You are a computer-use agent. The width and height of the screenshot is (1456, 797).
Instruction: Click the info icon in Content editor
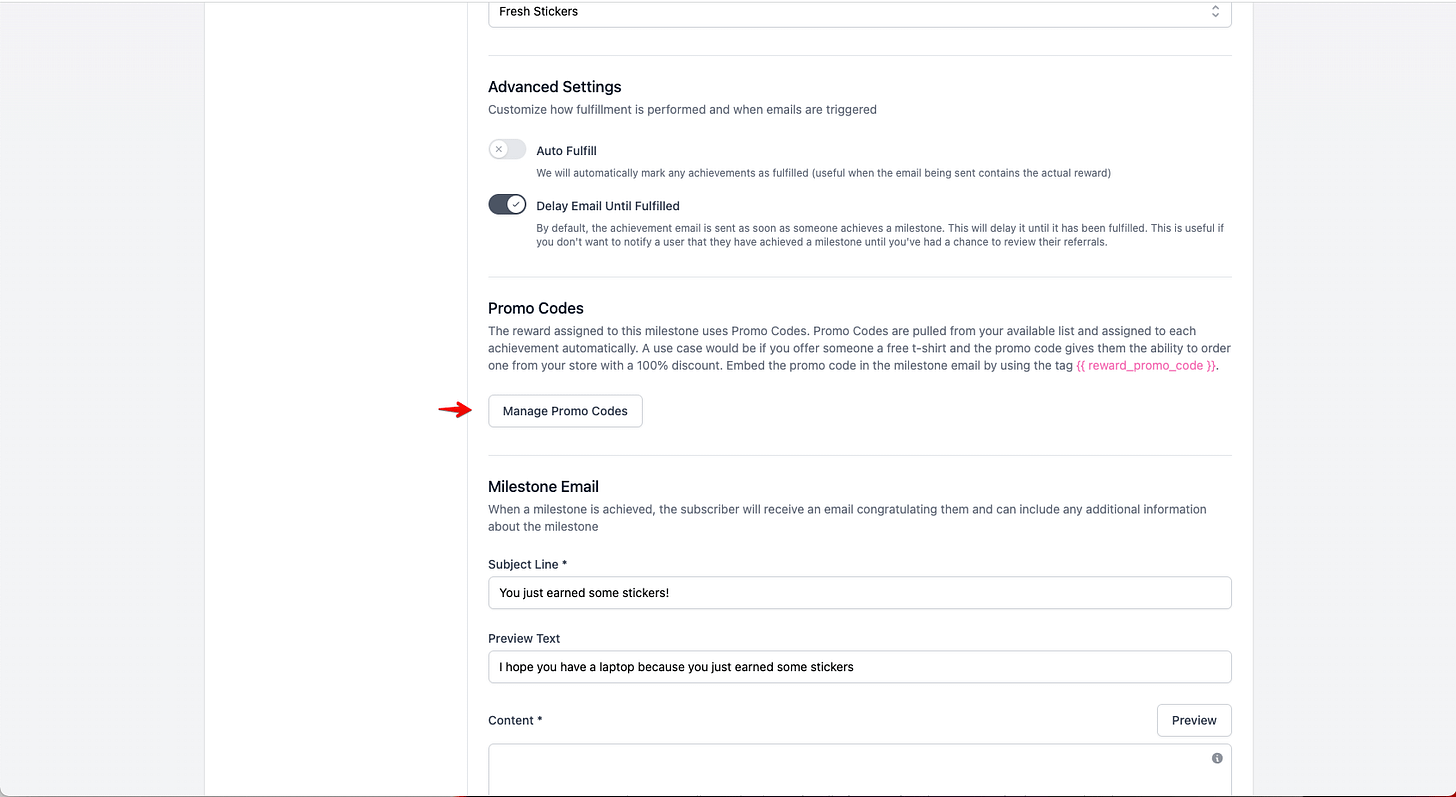point(1217,758)
